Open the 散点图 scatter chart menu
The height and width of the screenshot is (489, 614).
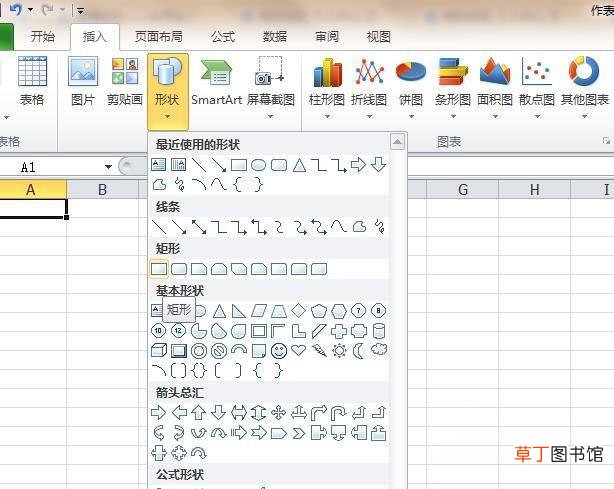pyautogui.click(x=537, y=87)
